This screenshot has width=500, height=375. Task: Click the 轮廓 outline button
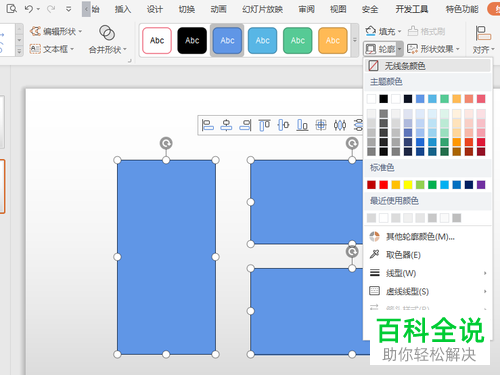[380, 49]
